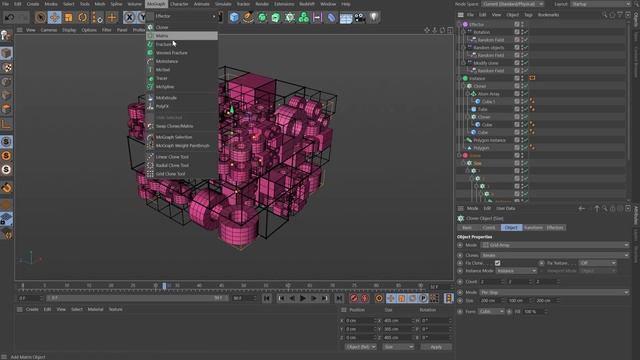The height and width of the screenshot is (360, 640).
Task: Toggle the X axis lock
Action: point(129,17)
